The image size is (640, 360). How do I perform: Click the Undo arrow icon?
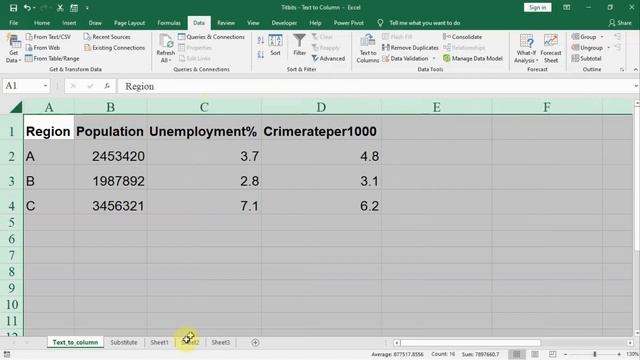pyautogui.click(x=27, y=8)
